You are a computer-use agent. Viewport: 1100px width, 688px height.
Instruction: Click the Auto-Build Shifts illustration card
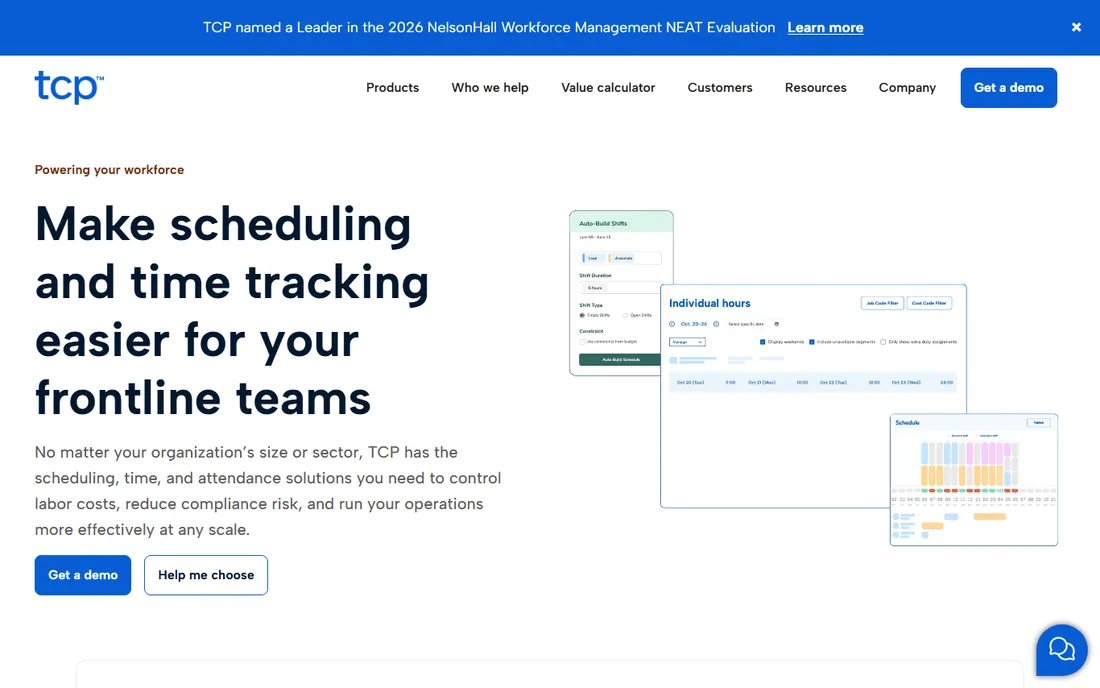pos(621,292)
